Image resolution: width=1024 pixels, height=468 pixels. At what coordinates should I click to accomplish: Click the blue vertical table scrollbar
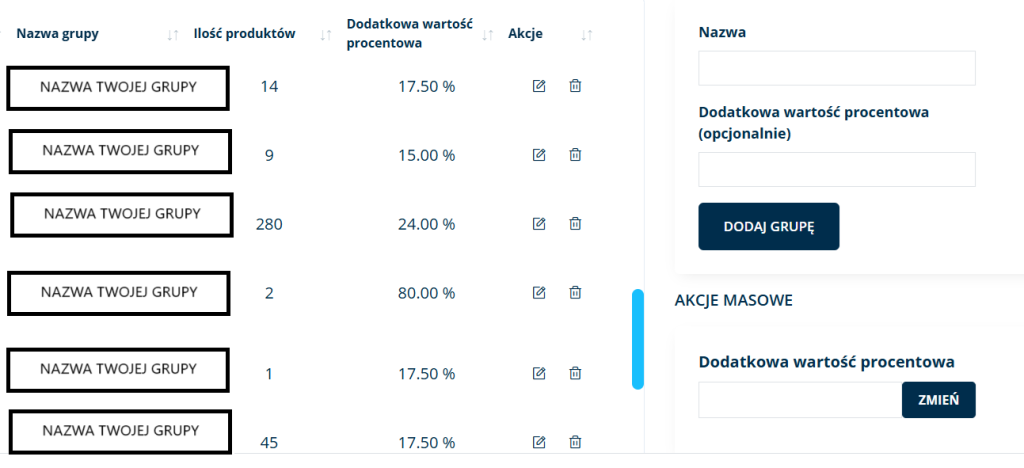pyautogui.click(x=637, y=339)
